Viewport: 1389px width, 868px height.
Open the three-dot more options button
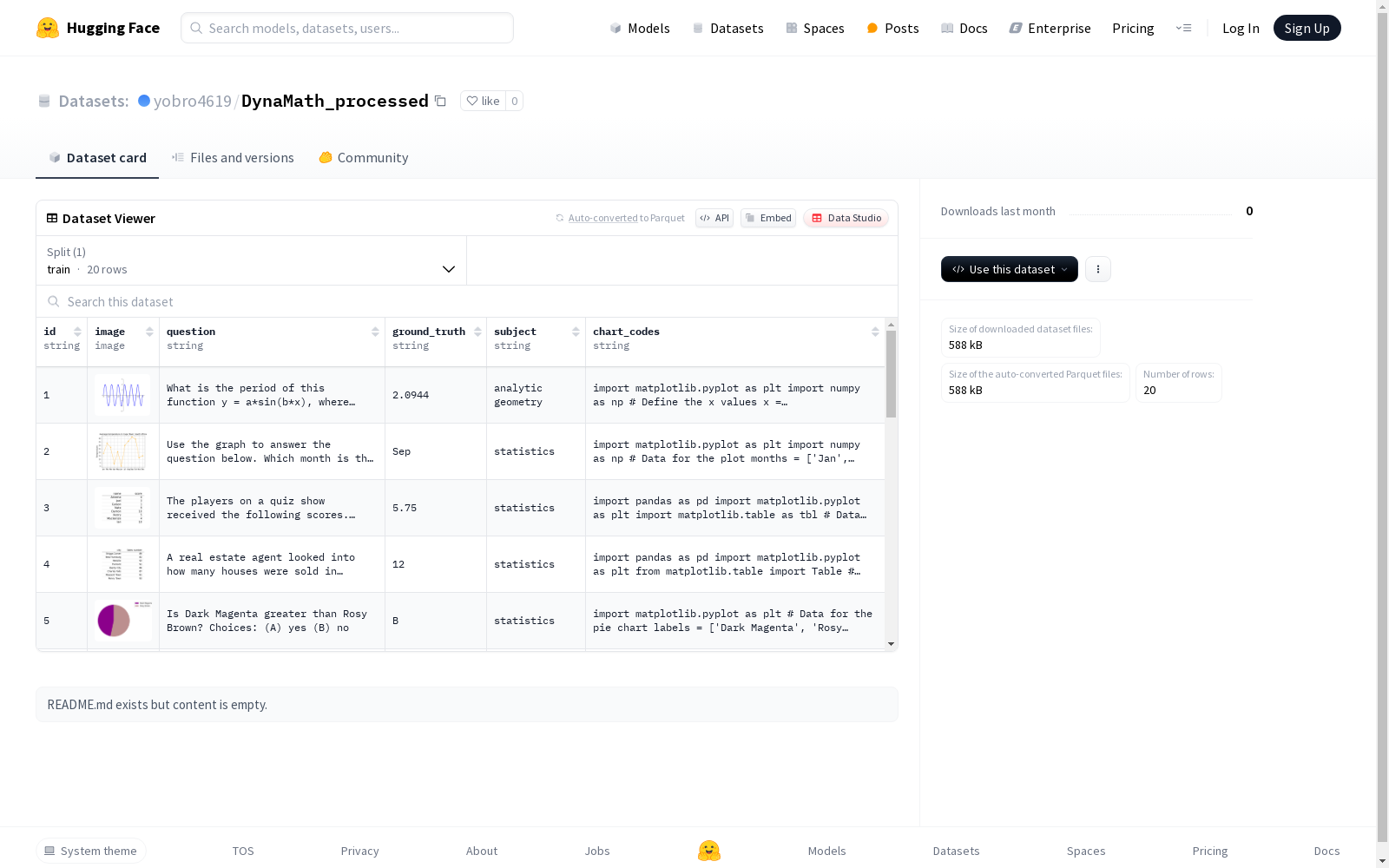pos(1098,269)
